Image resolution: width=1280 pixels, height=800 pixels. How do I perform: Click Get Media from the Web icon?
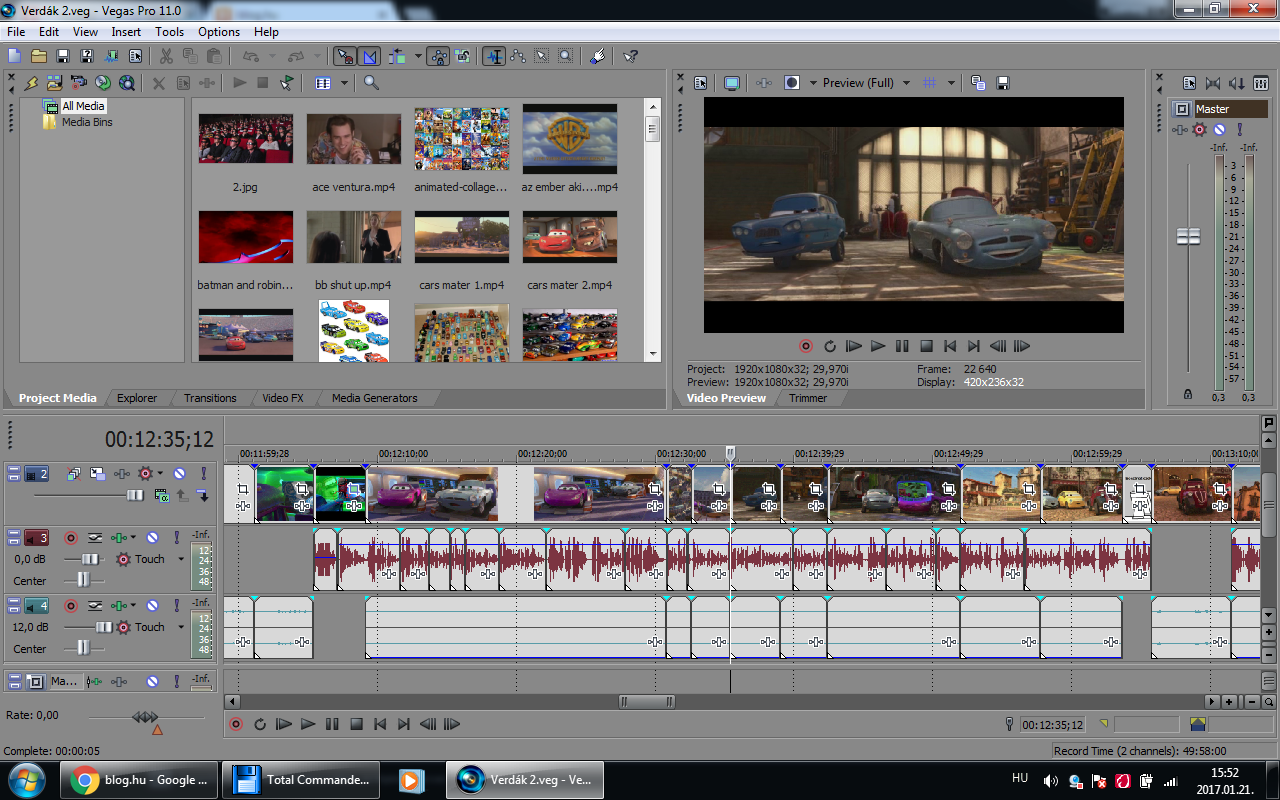[x=127, y=83]
